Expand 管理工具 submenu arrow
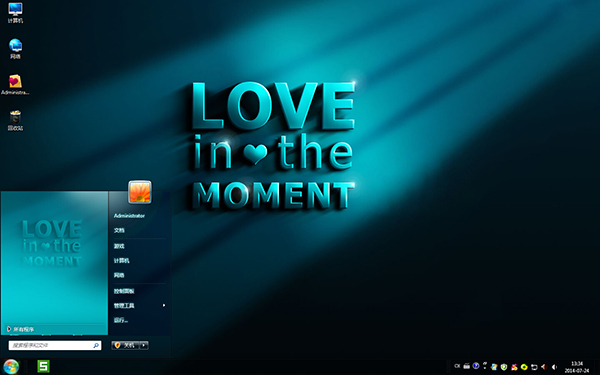This screenshot has height=375, width=600. 164,305
